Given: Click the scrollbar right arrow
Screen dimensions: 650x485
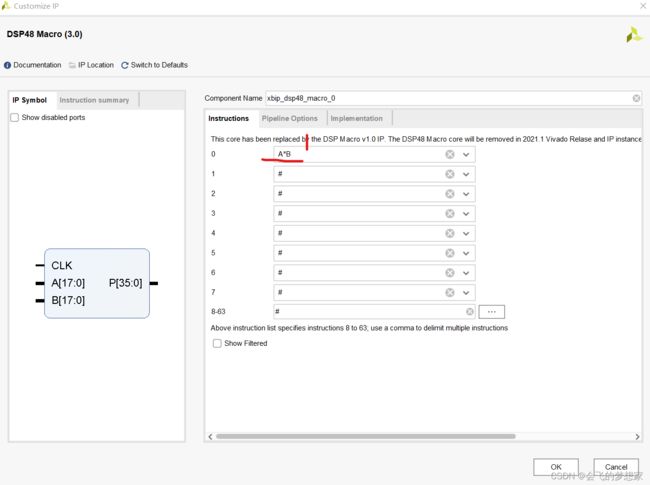Looking at the screenshot, I should (637, 436).
